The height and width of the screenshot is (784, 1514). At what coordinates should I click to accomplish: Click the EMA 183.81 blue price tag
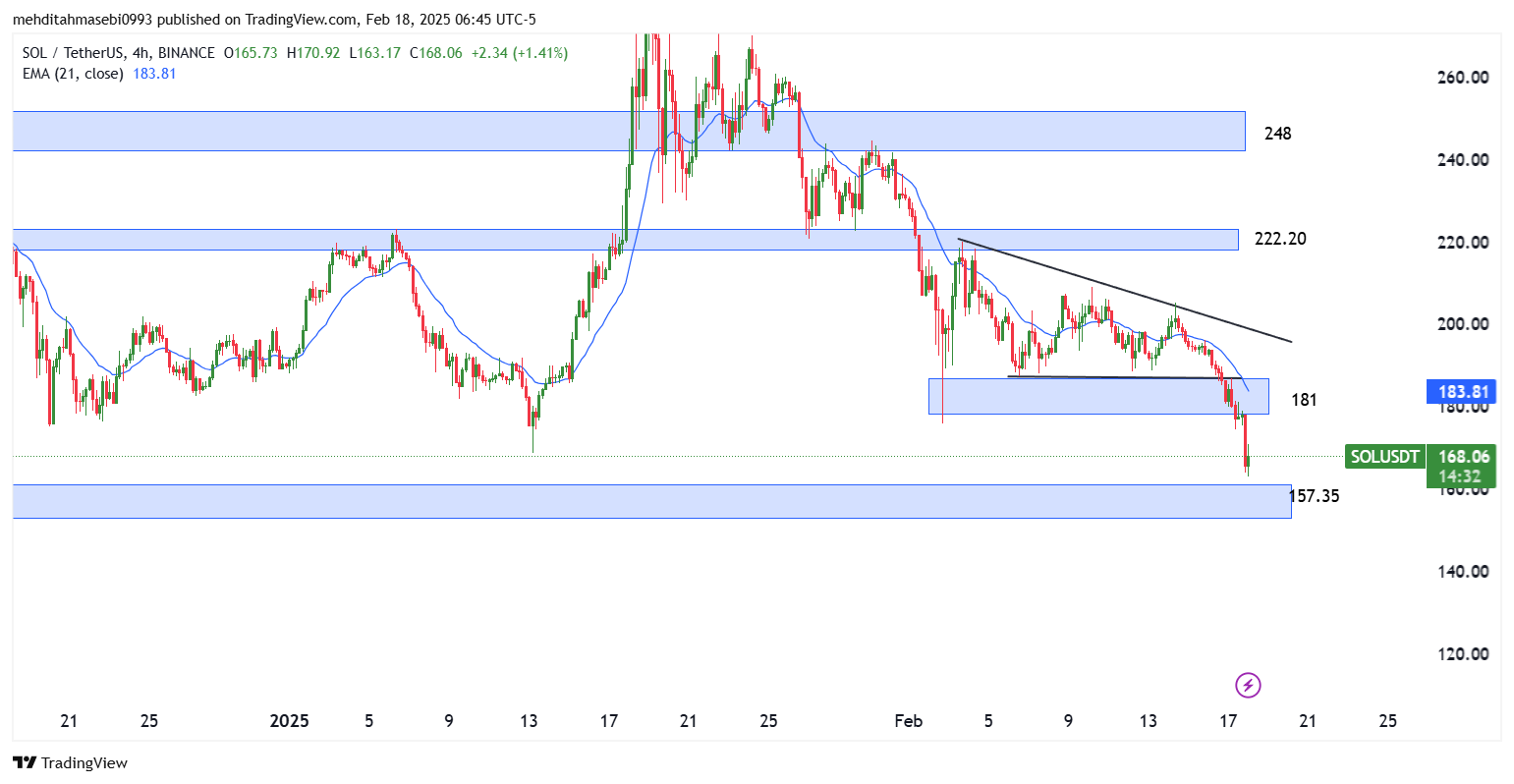pos(1460,393)
